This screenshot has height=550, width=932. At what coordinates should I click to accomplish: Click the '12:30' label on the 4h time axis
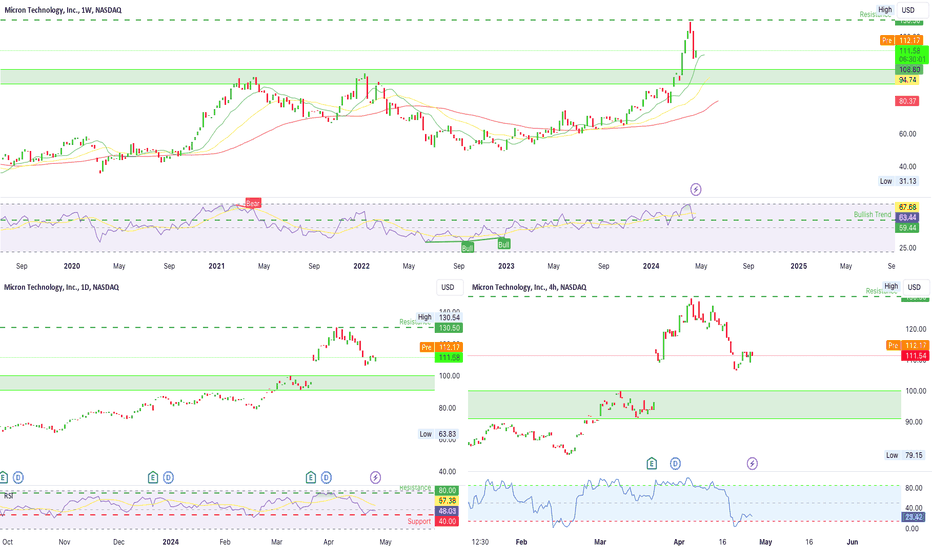click(x=480, y=542)
